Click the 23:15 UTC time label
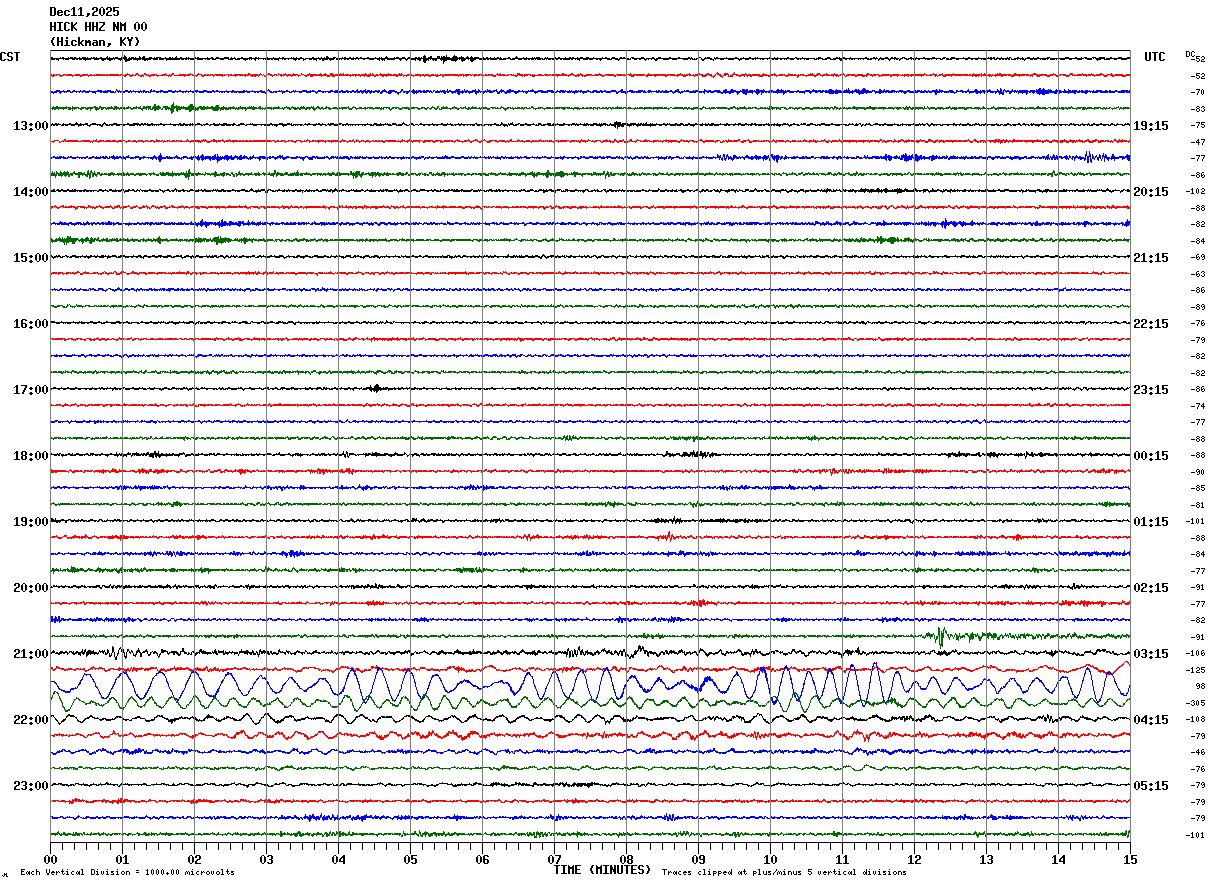The width and height of the screenshot is (1210, 886). coord(1151,390)
